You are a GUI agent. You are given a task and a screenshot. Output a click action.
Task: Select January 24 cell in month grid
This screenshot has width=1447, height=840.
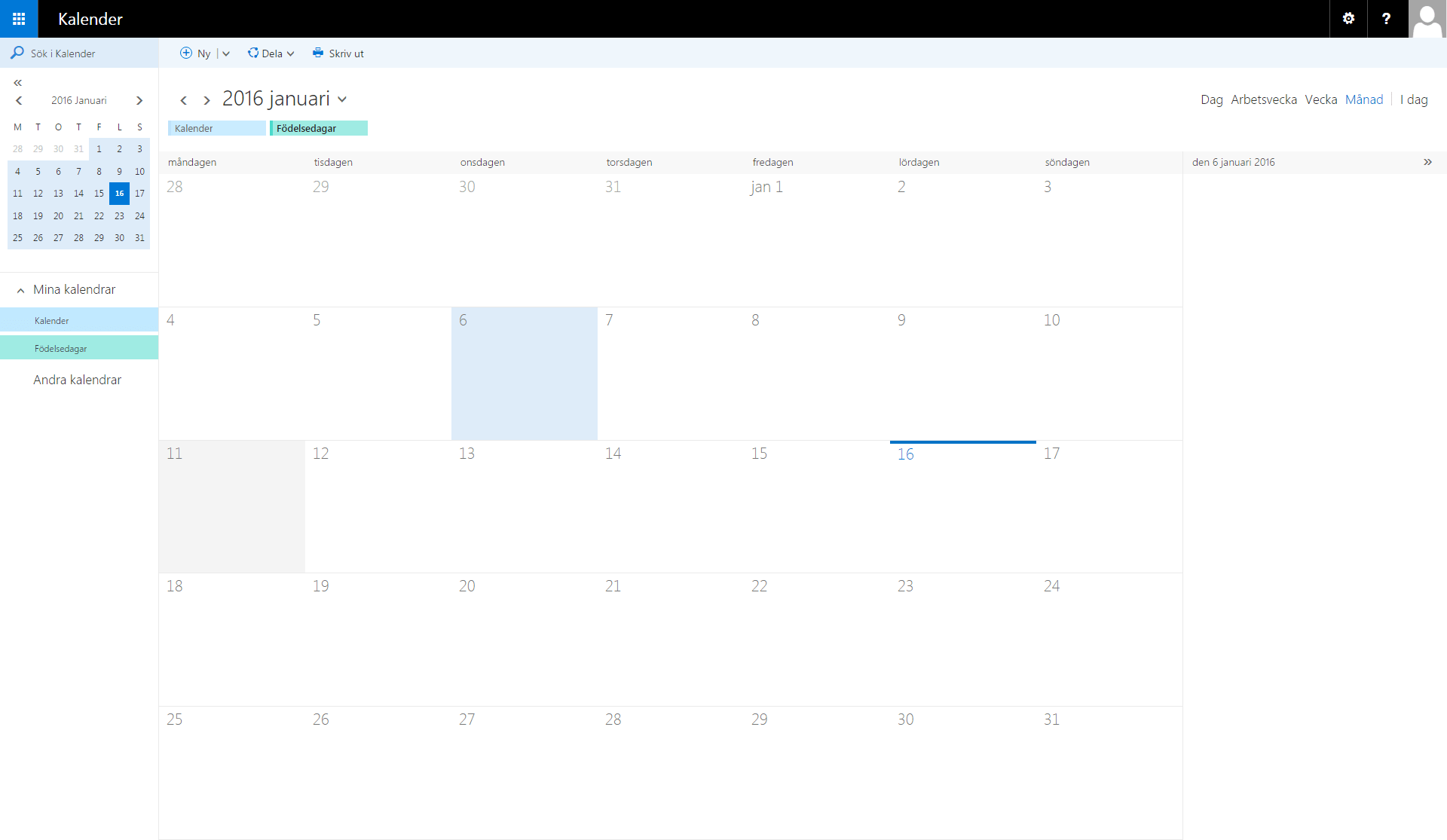[x=1109, y=639]
